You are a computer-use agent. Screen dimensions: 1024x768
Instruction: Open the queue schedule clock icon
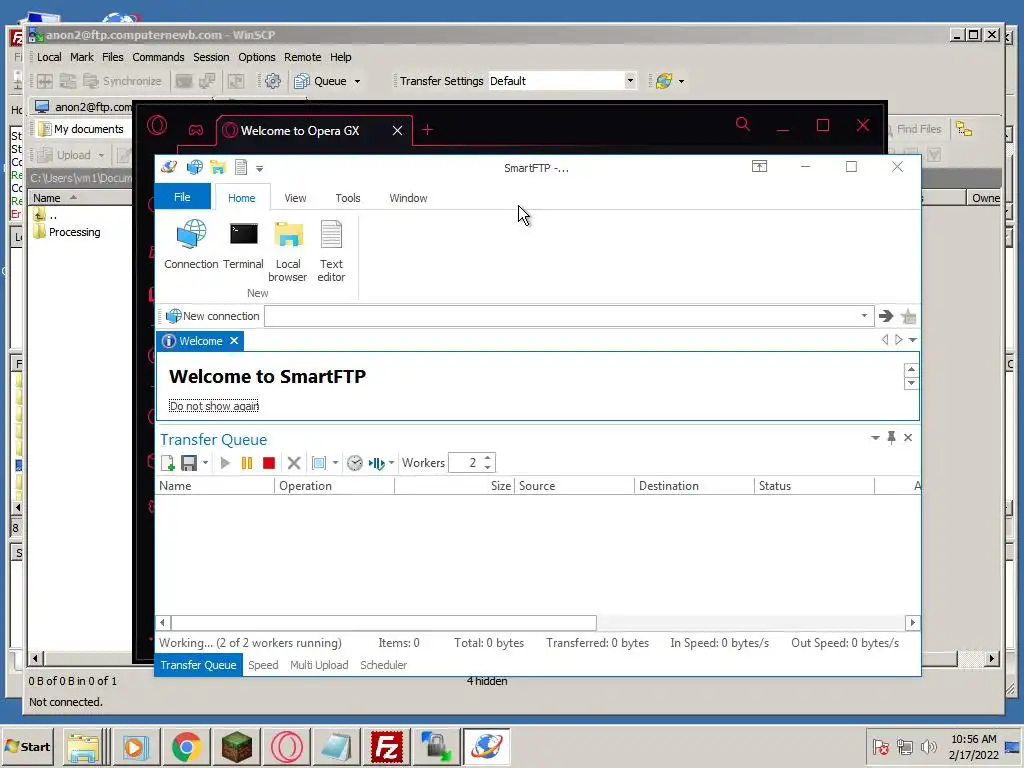pyautogui.click(x=355, y=463)
